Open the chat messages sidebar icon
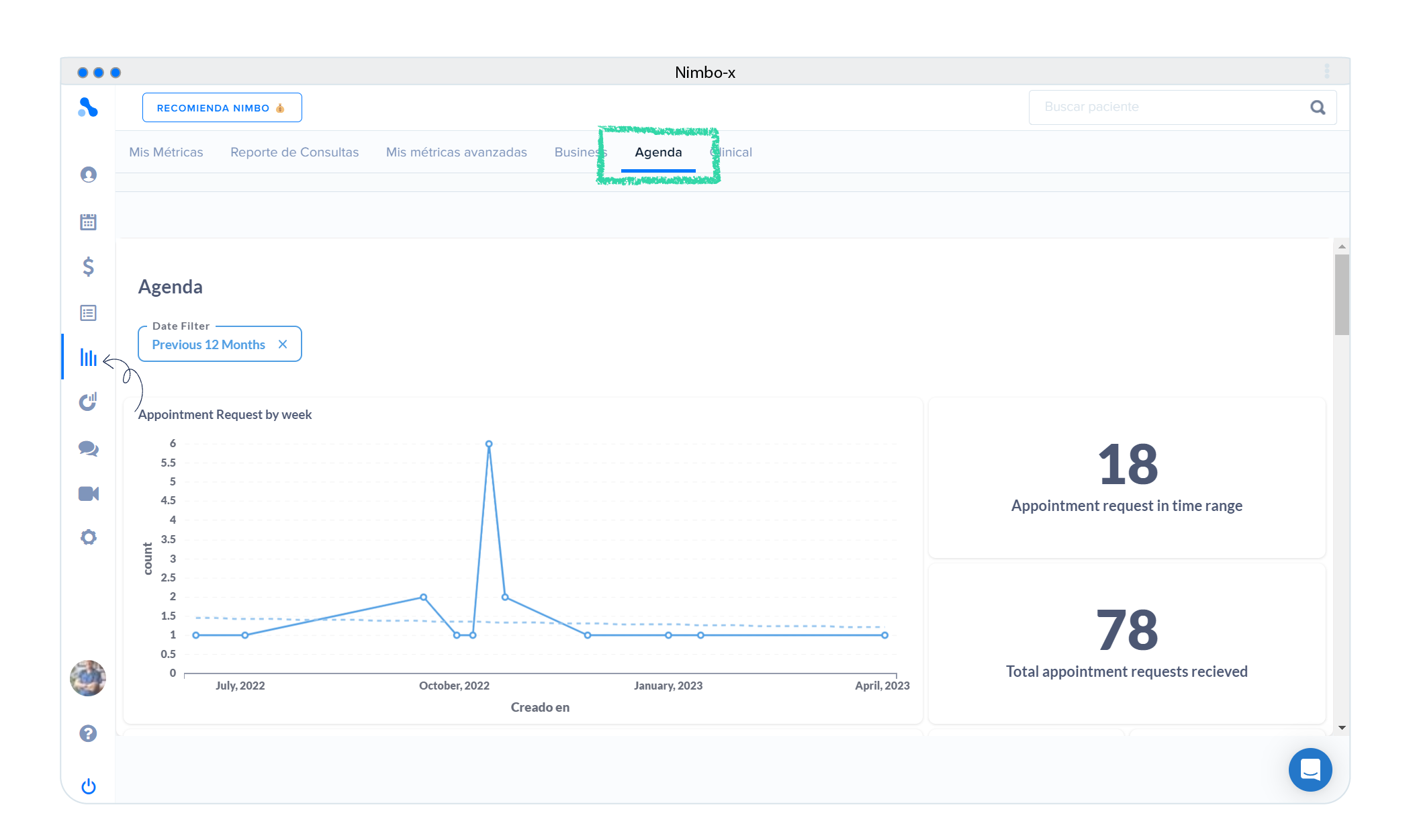The height and width of the screenshot is (840, 1411). point(88,449)
